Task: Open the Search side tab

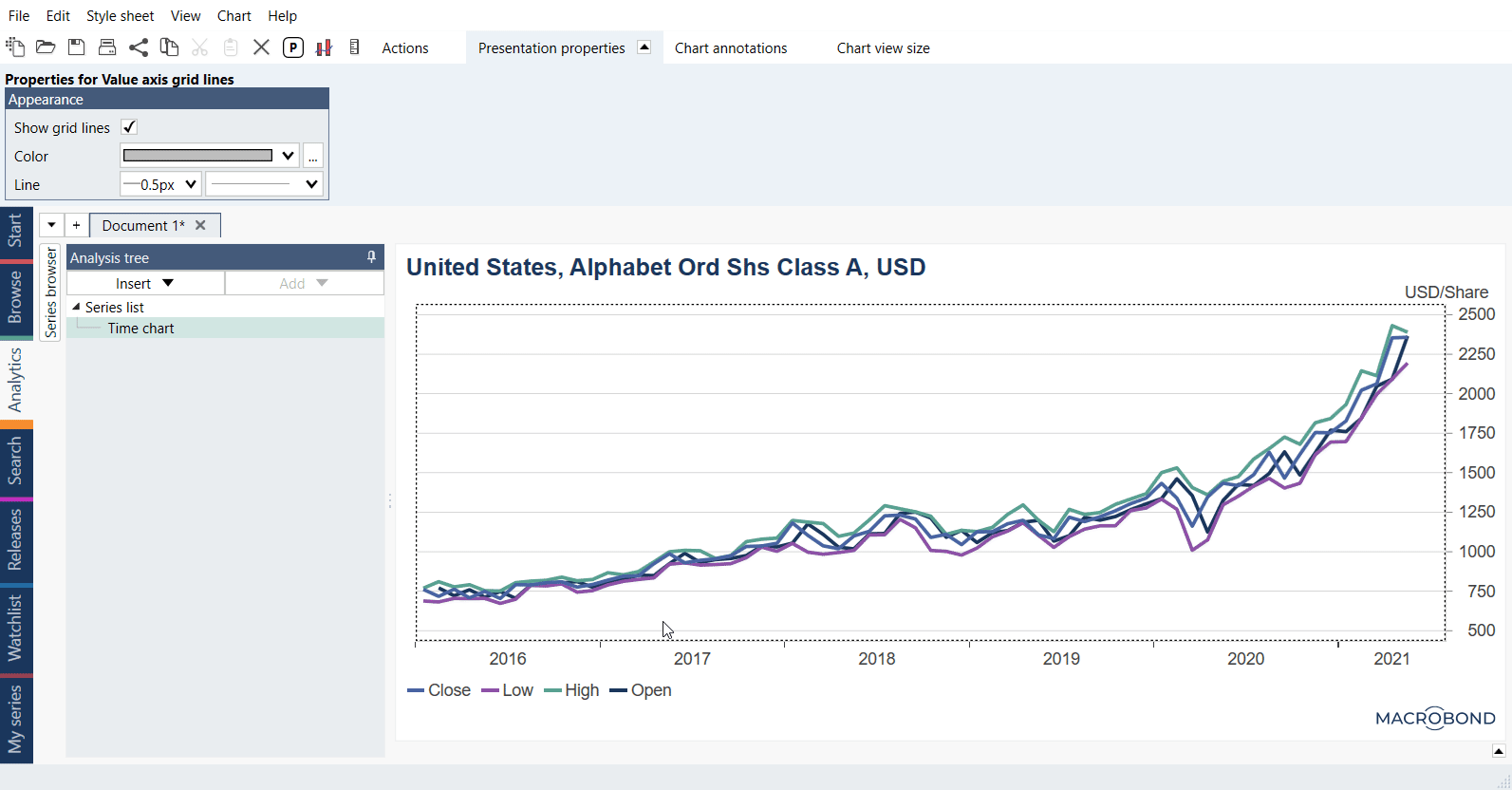Action: click(15, 461)
